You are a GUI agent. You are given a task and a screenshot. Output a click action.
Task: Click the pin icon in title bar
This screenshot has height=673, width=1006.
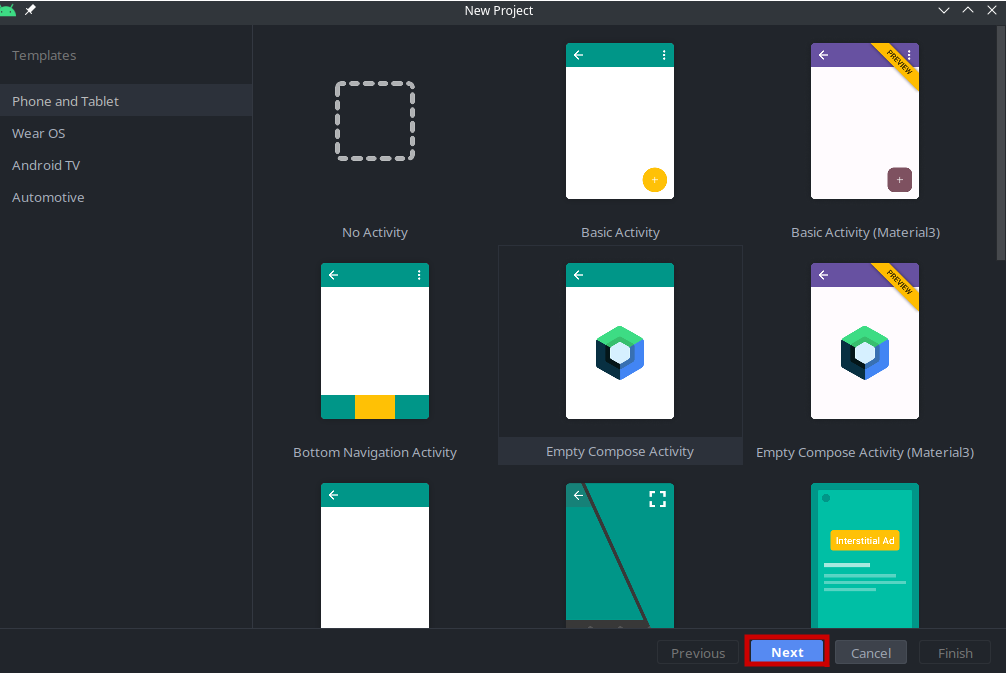(x=30, y=10)
